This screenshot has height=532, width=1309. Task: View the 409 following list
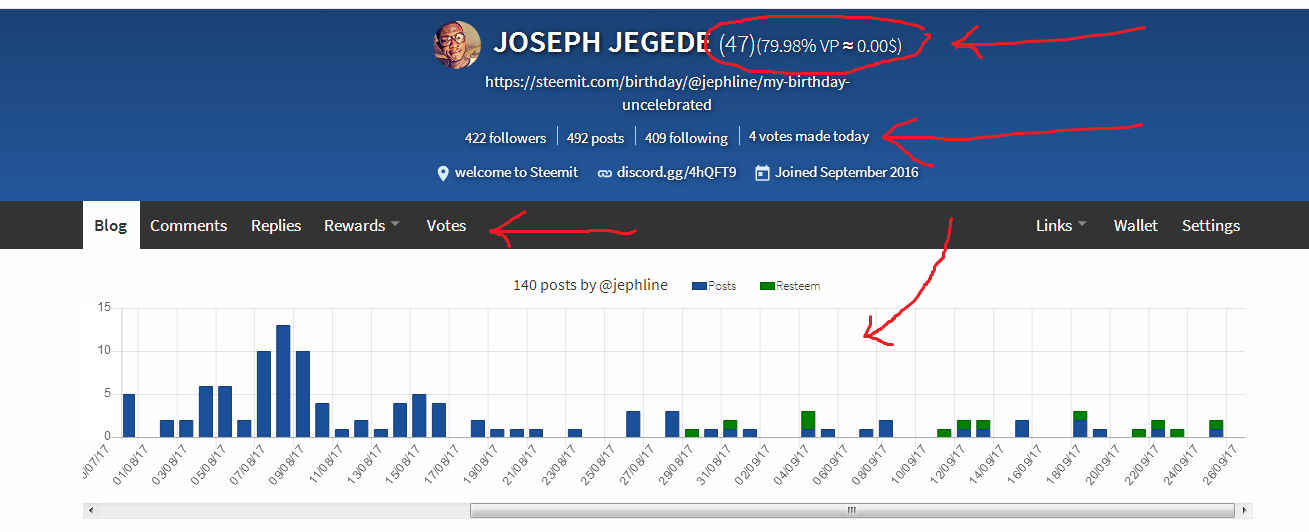pyautogui.click(x=686, y=138)
